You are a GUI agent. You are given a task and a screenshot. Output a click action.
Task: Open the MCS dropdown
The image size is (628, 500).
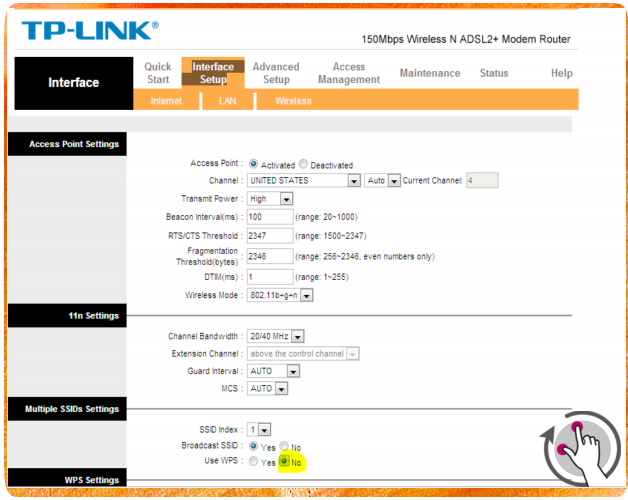267,389
